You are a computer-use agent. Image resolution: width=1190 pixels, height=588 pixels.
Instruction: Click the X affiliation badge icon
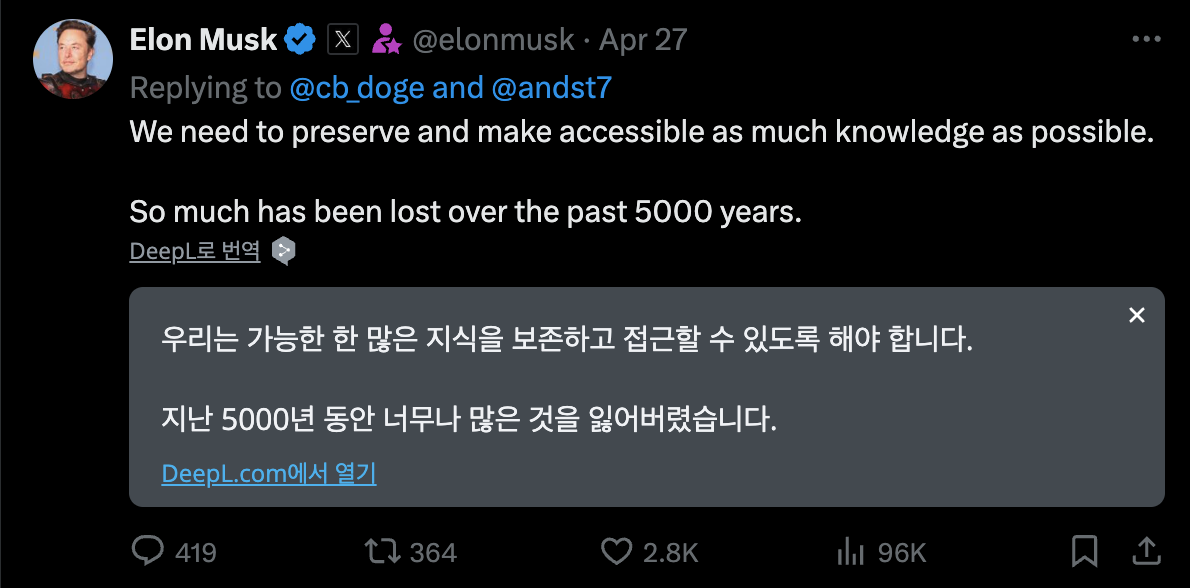coord(343,39)
